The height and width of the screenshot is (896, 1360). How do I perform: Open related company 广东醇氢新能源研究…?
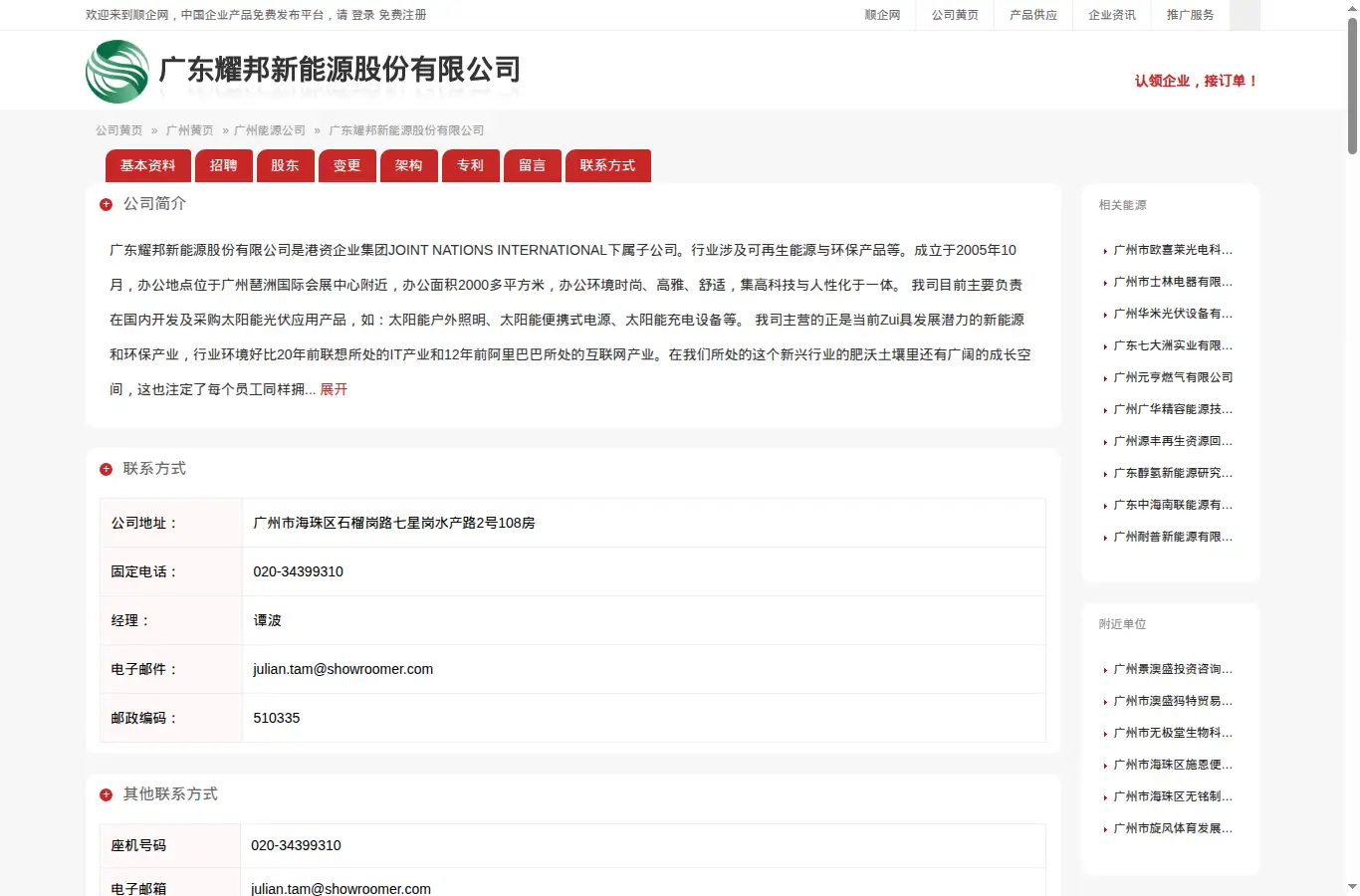tap(1173, 473)
